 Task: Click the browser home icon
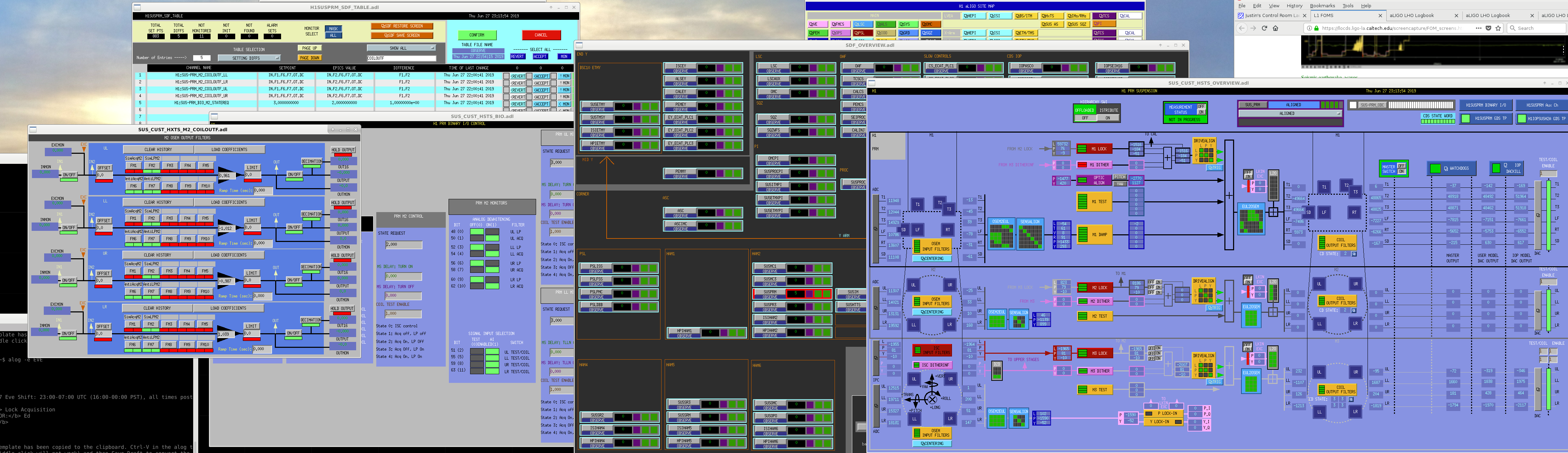[1276, 28]
